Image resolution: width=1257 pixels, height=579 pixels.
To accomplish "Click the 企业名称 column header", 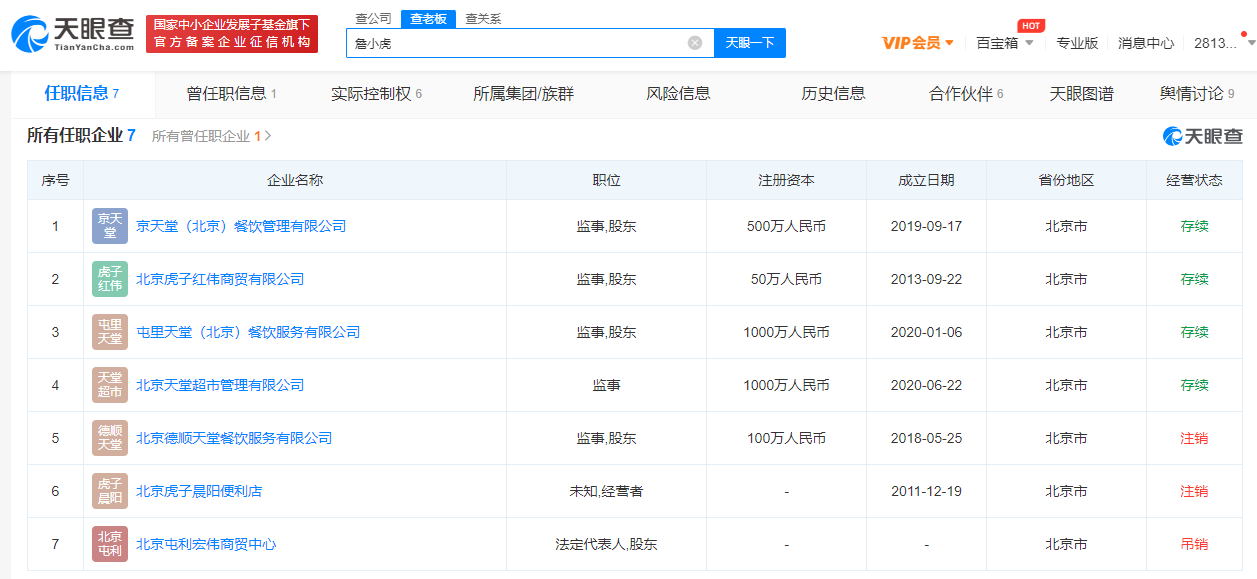I will (295, 180).
